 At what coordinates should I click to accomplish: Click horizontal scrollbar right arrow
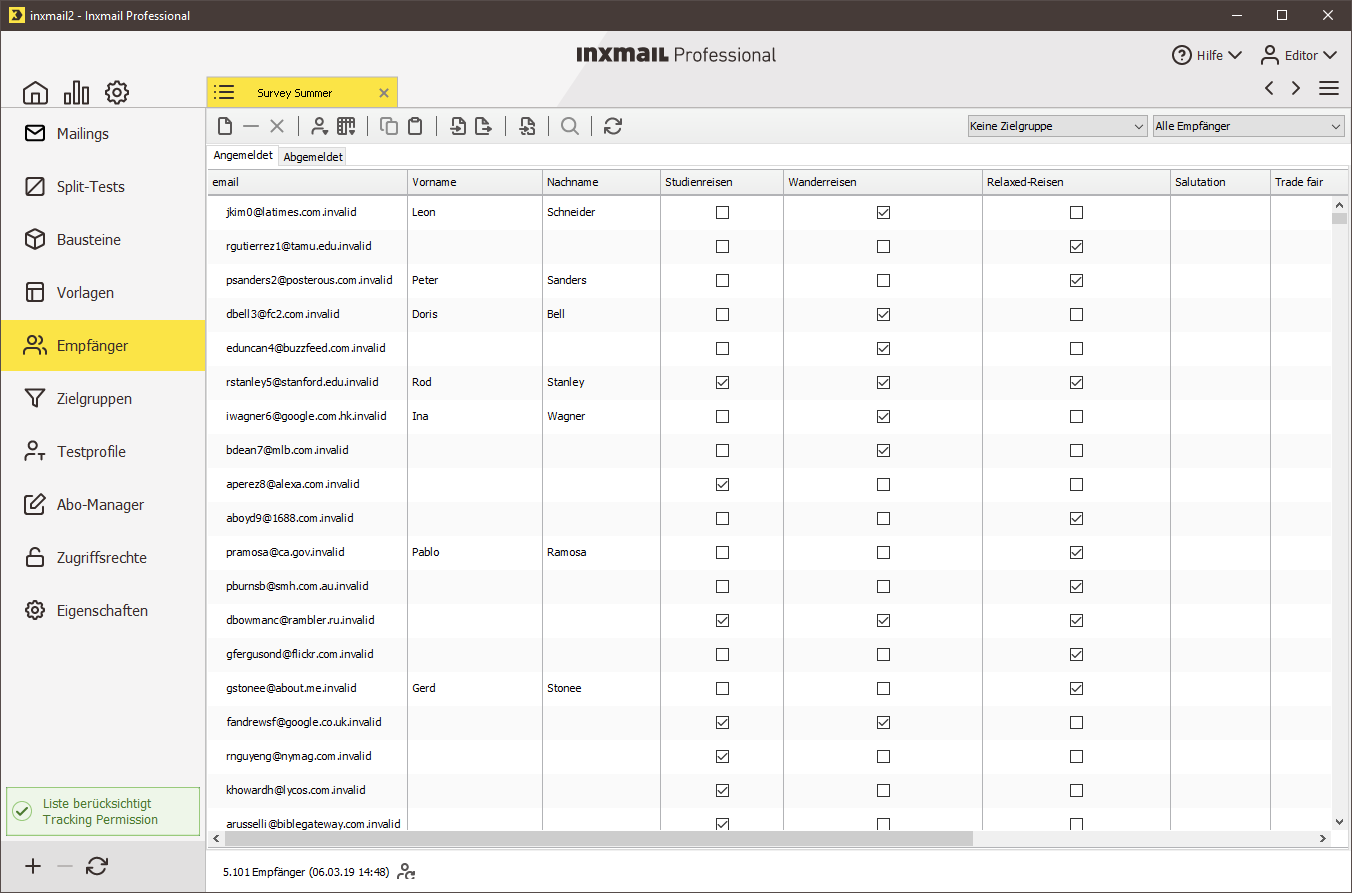point(1324,838)
